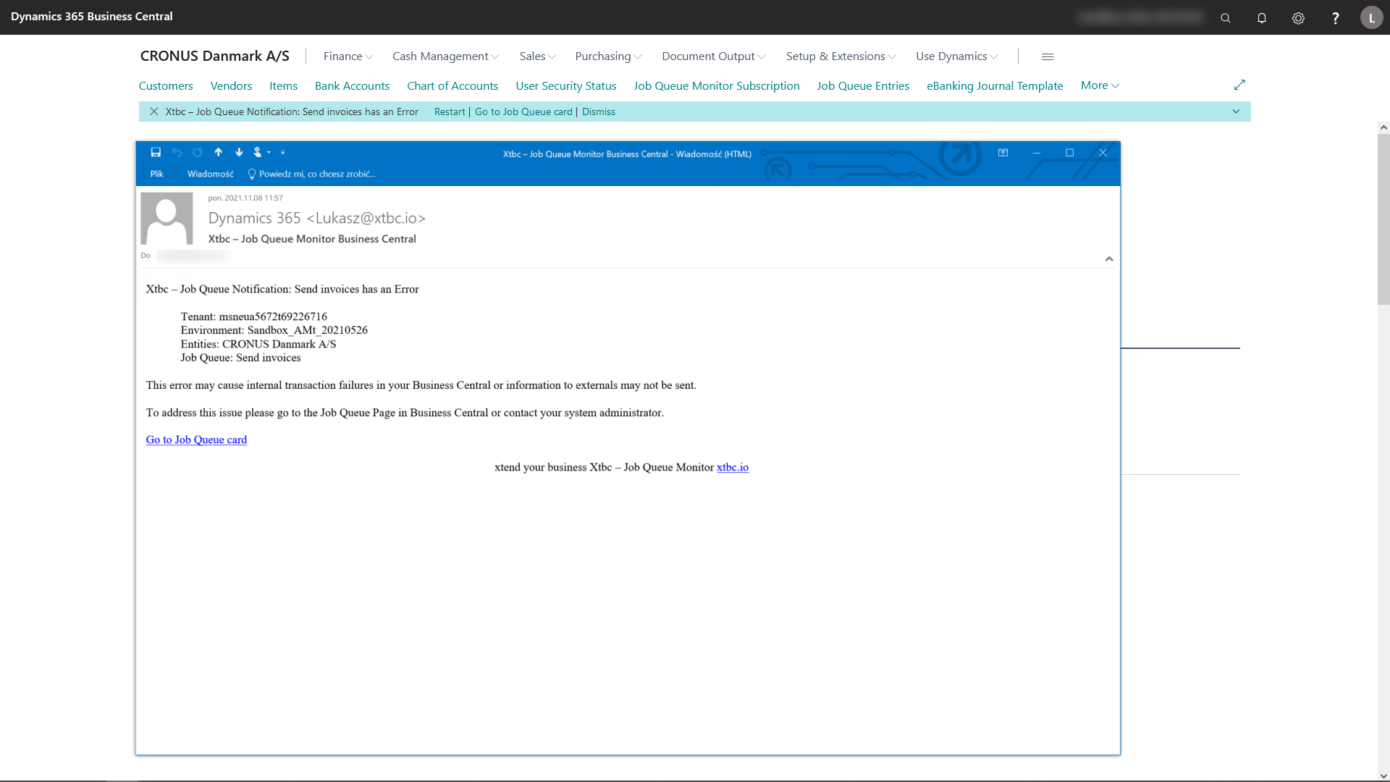Open the Purchasing menu
Viewport: 1390px width, 782px height.
point(607,56)
